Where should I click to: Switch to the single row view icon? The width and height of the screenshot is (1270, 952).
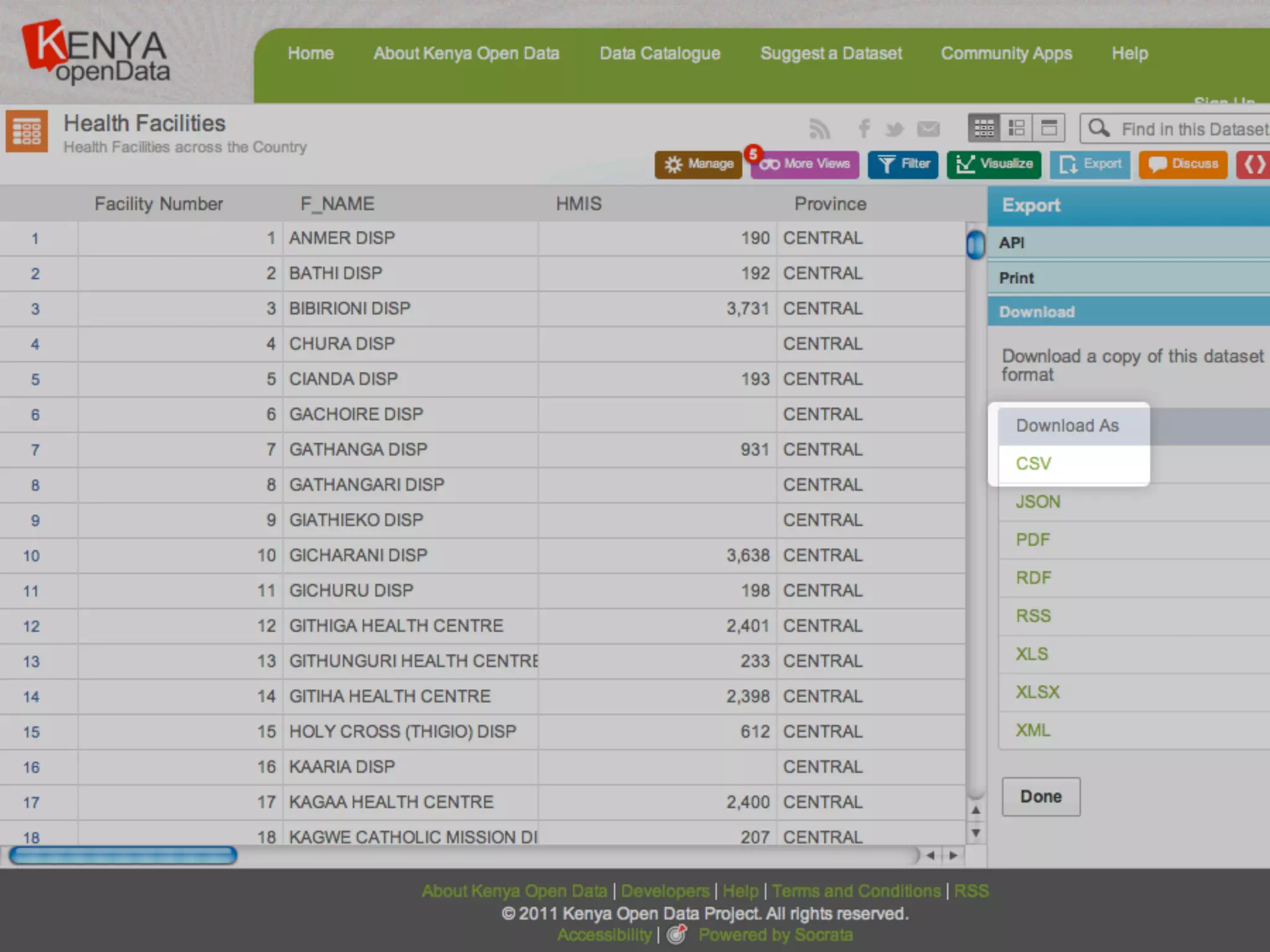1049,128
